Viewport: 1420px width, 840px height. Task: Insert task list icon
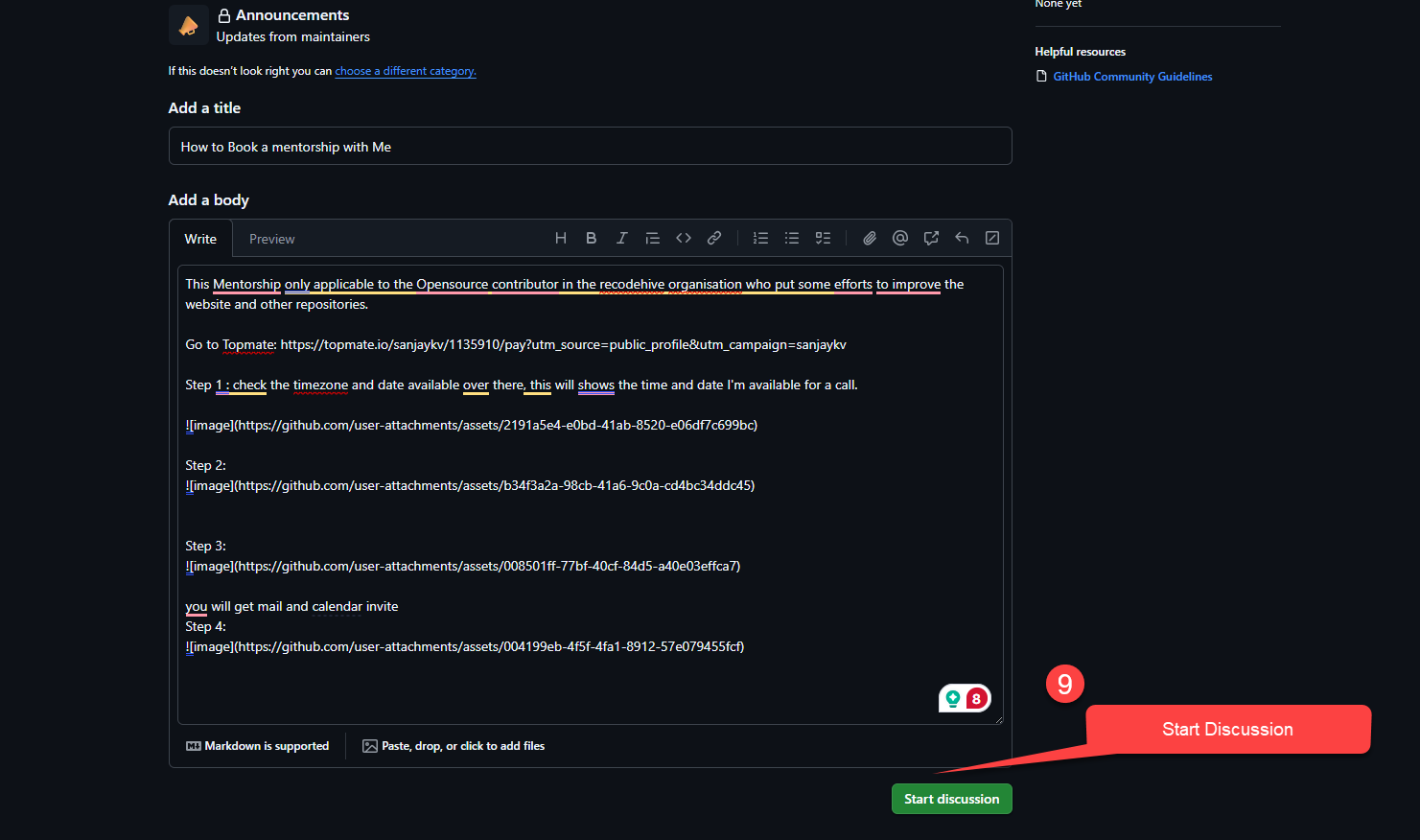(x=823, y=238)
